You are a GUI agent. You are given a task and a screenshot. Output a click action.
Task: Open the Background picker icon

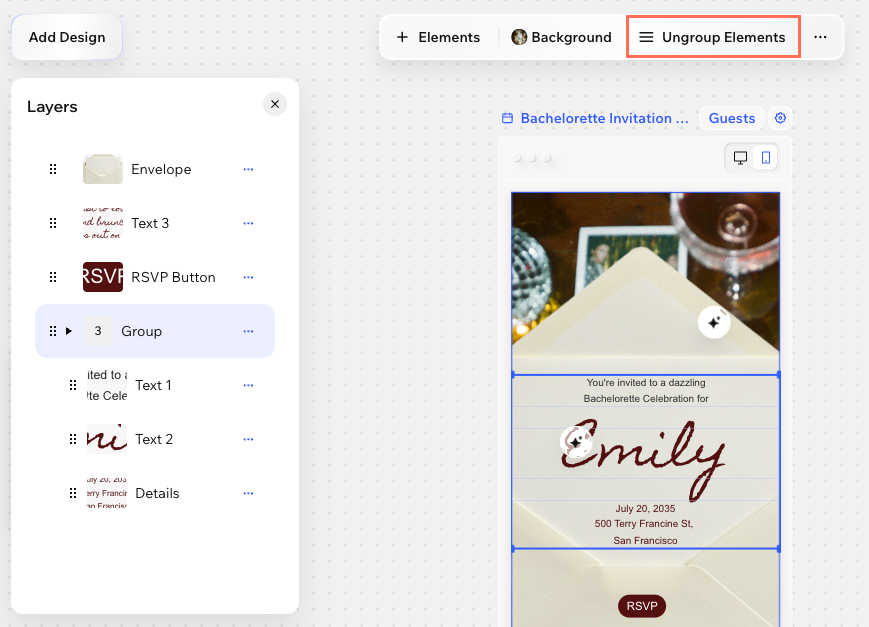click(x=519, y=37)
